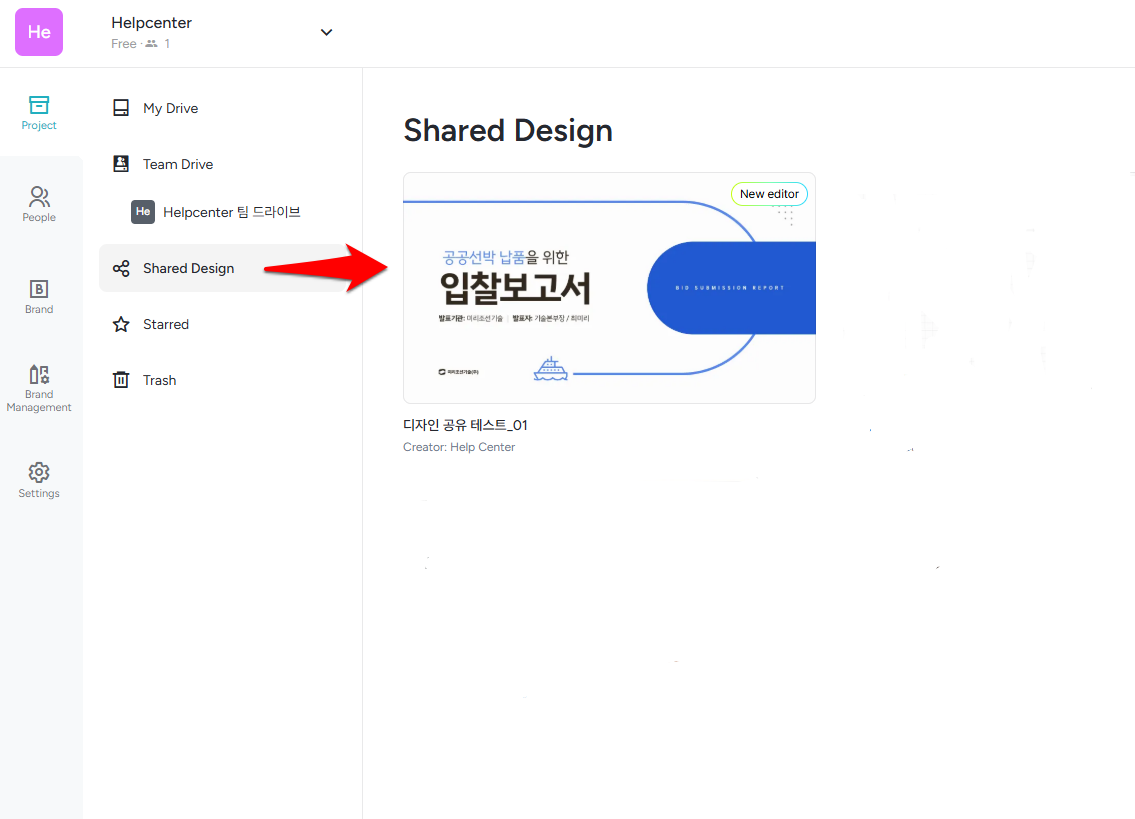Open Brand Management from the sidebar
1135x819 pixels.
coord(39,388)
